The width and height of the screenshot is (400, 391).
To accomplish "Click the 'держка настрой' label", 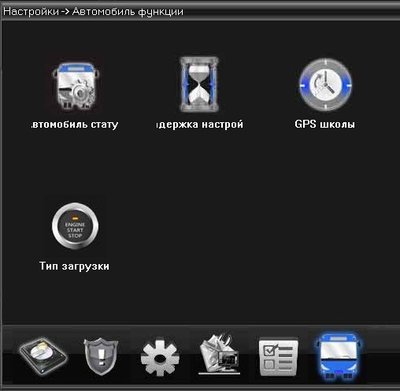I will point(199,125).
